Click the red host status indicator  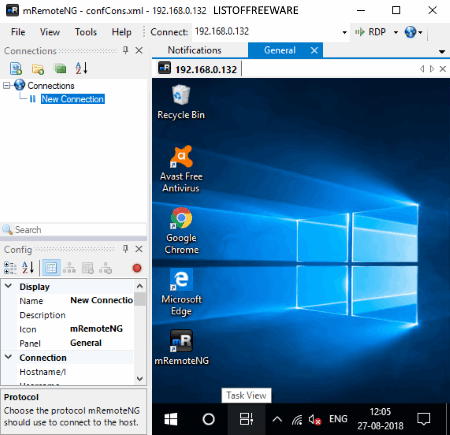click(137, 268)
